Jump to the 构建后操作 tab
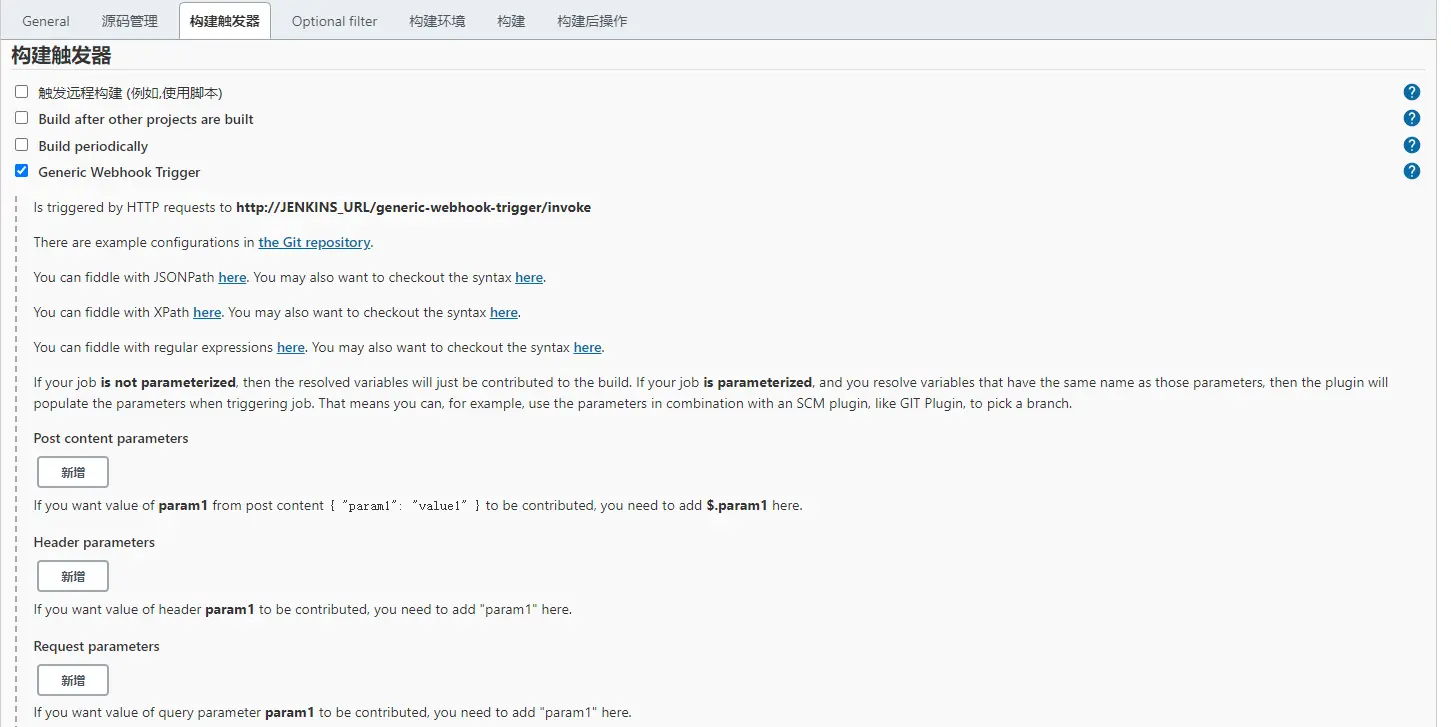The height and width of the screenshot is (727, 1451). tap(592, 21)
